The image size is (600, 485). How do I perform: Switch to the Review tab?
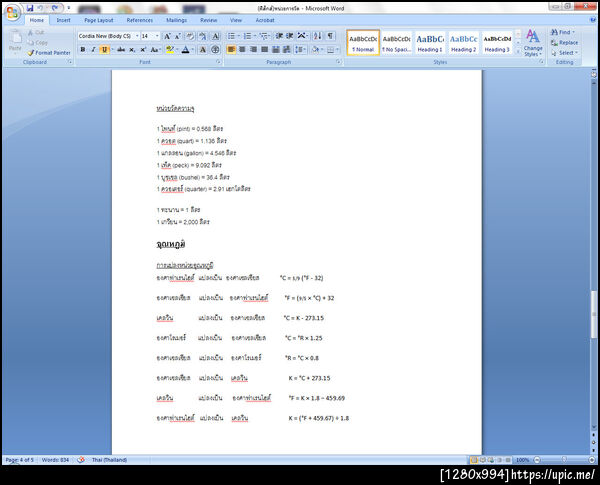209,20
